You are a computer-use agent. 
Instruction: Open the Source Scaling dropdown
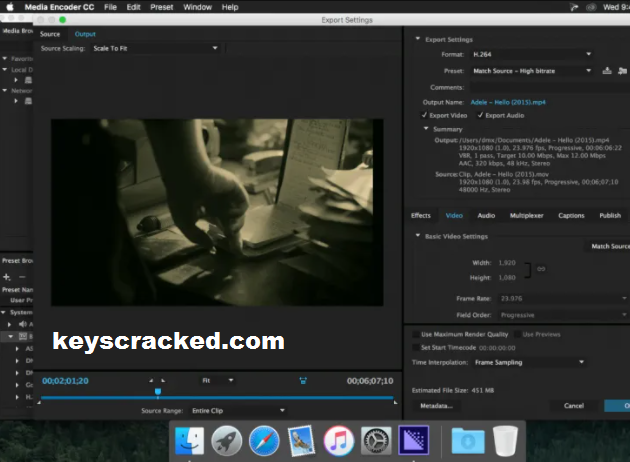point(155,48)
